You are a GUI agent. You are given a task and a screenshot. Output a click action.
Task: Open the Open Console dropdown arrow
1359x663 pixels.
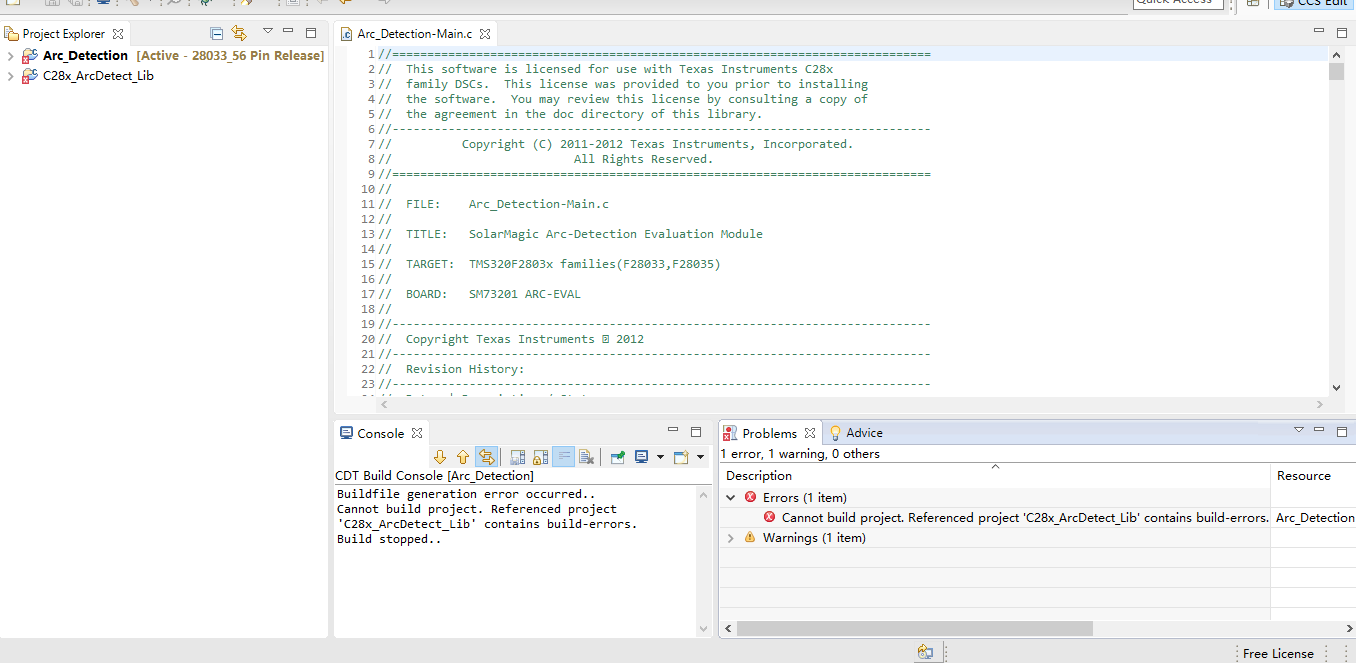click(700, 457)
